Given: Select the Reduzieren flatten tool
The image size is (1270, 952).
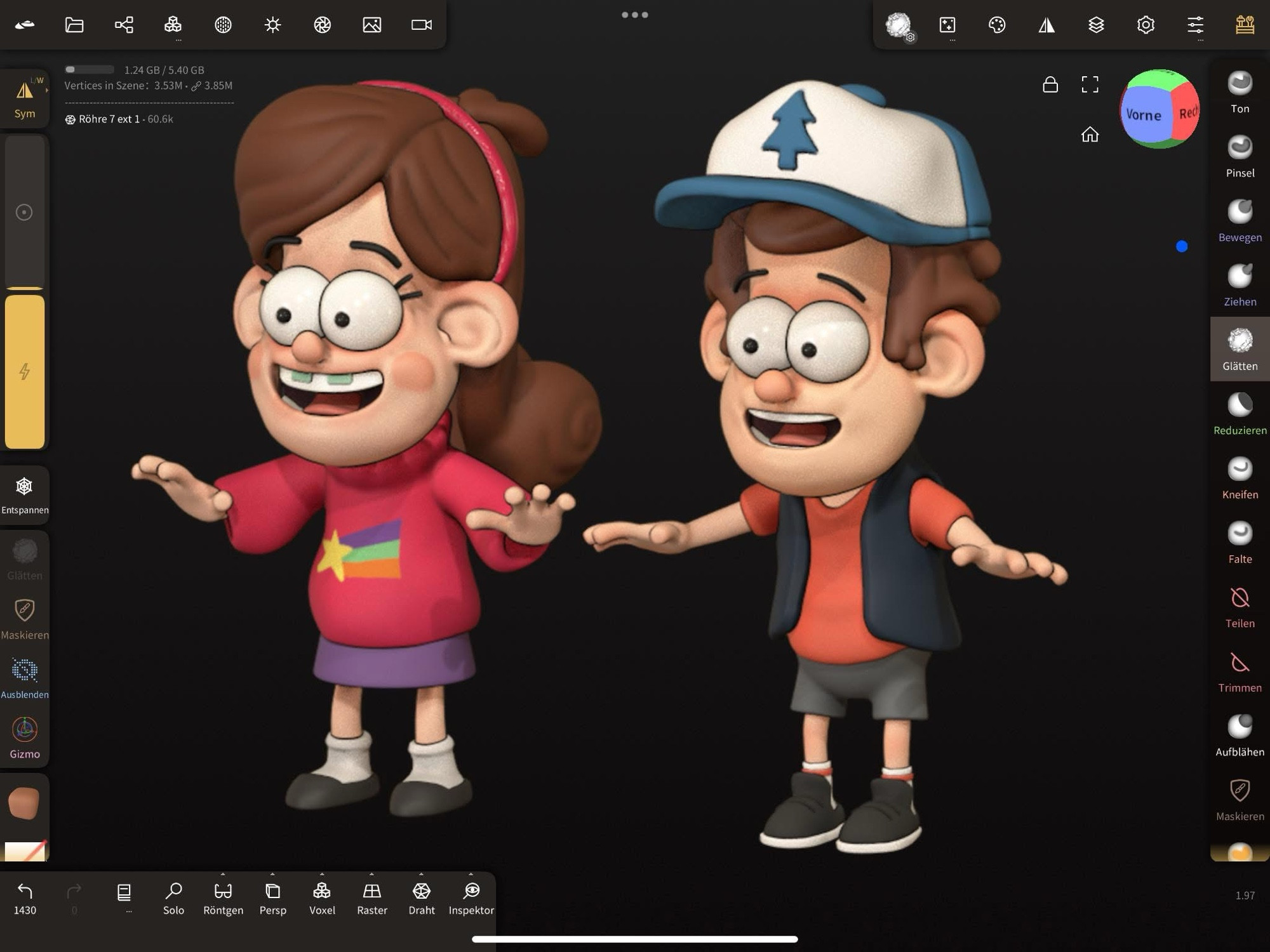Looking at the screenshot, I should pyautogui.click(x=1240, y=414).
